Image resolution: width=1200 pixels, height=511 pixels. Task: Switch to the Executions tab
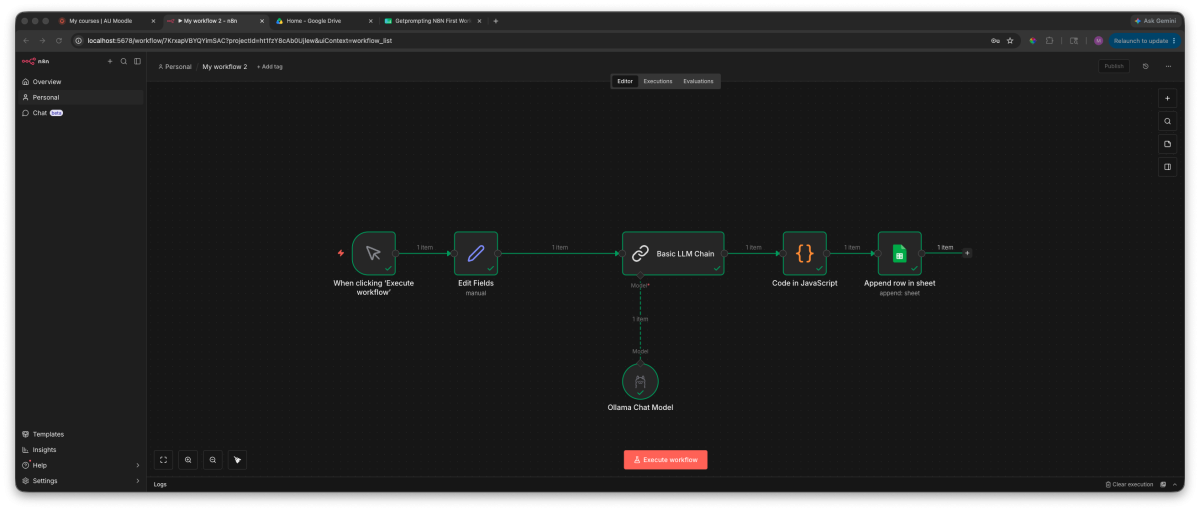658,81
